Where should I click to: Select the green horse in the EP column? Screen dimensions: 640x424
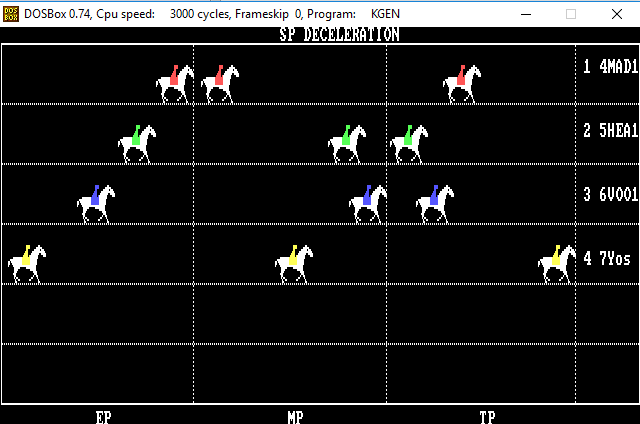137,144
